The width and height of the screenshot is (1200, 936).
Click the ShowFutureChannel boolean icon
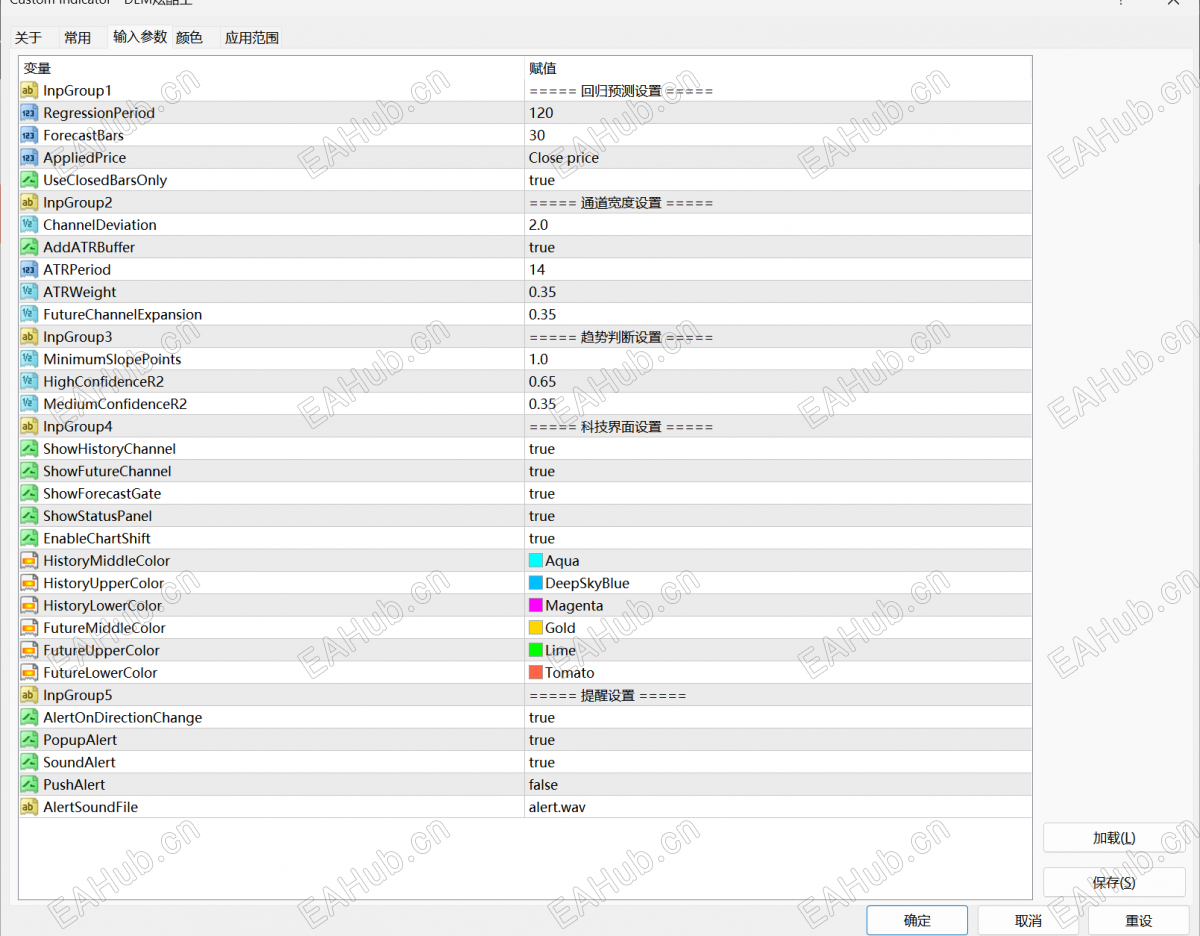pyautogui.click(x=29, y=471)
